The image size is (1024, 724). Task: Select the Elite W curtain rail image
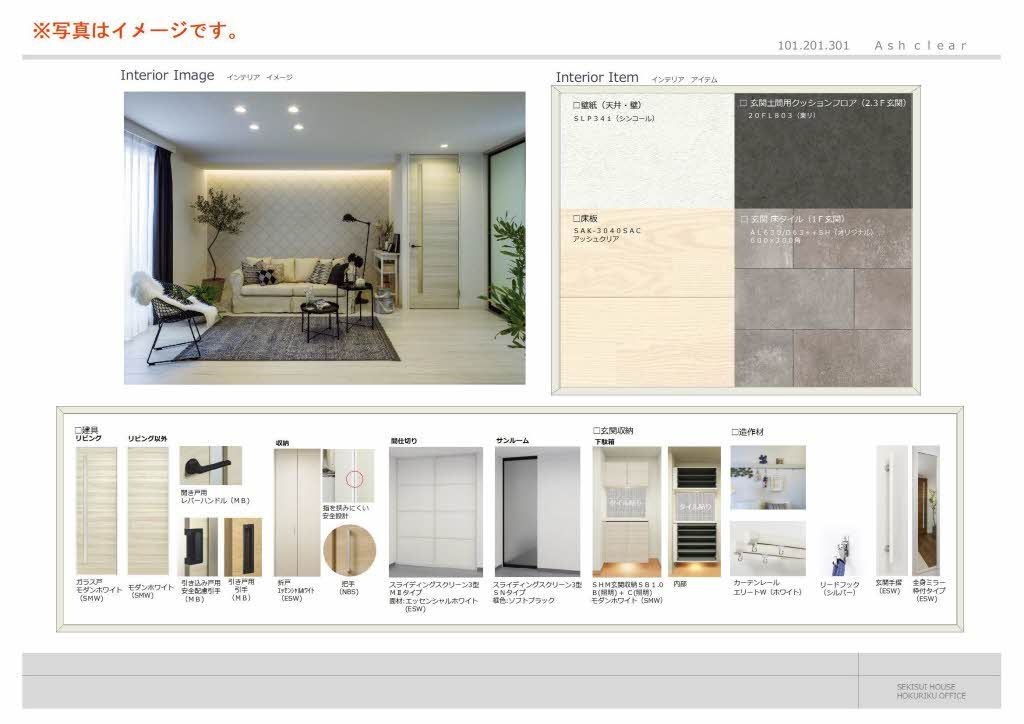pyautogui.click(x=767, y=548)
